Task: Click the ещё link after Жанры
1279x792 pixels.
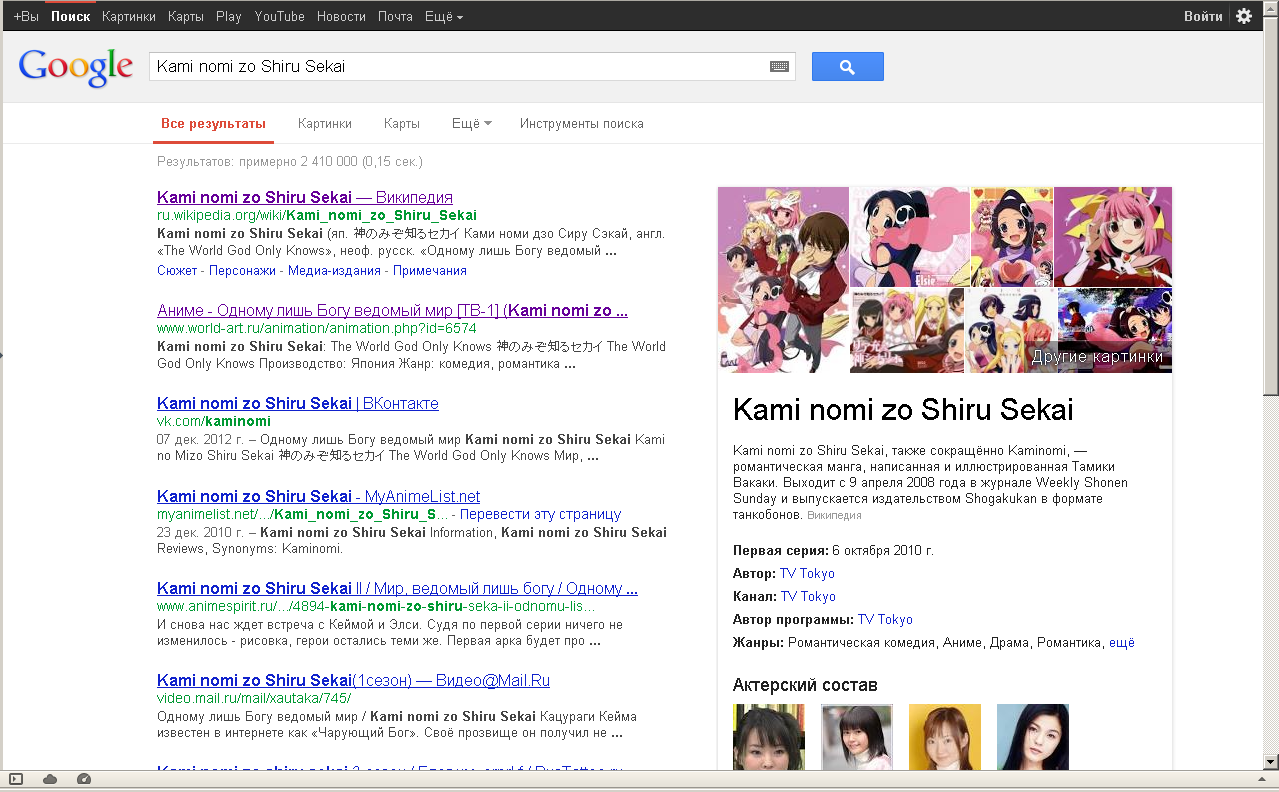Action: (1122, 643)
